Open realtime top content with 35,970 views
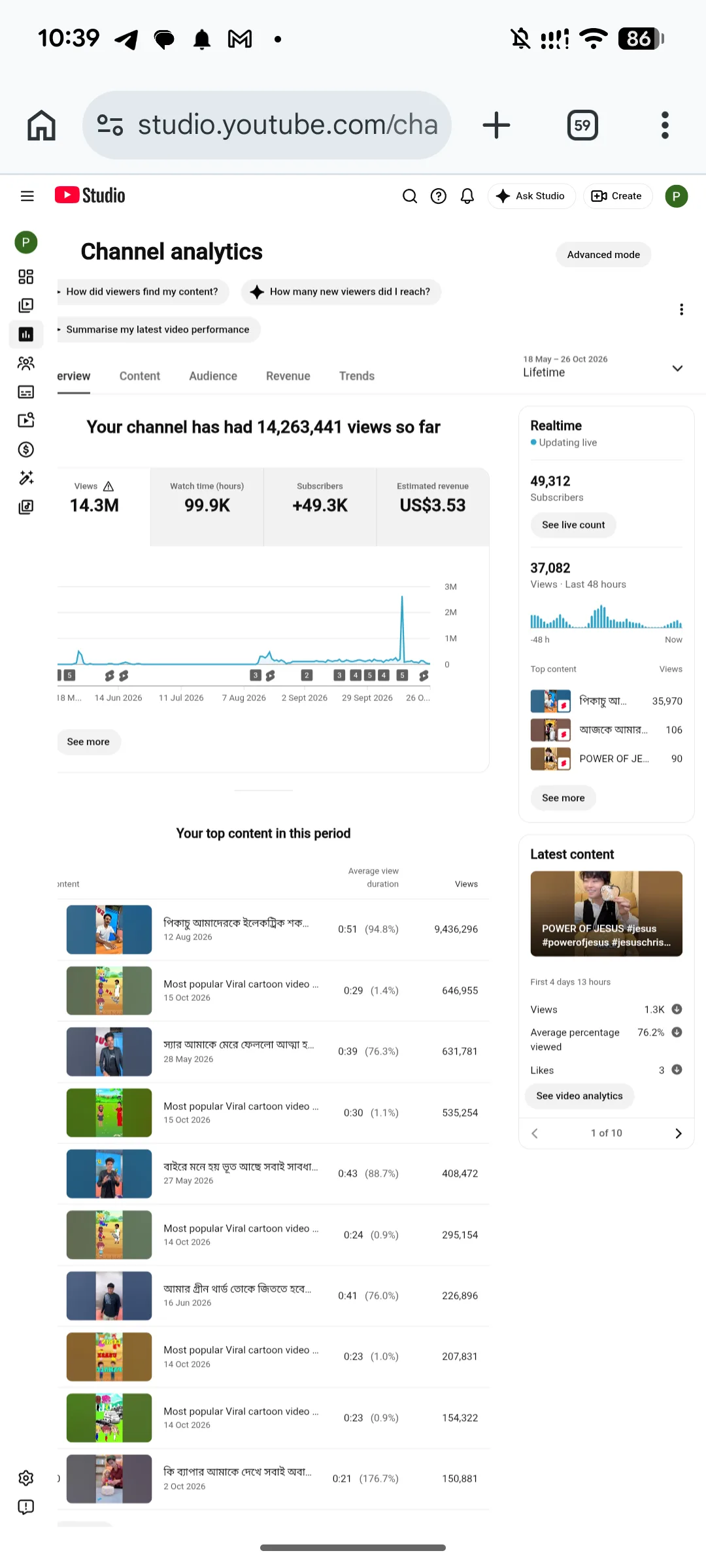This screenshot has width=706, height=1568. point(606,701)
